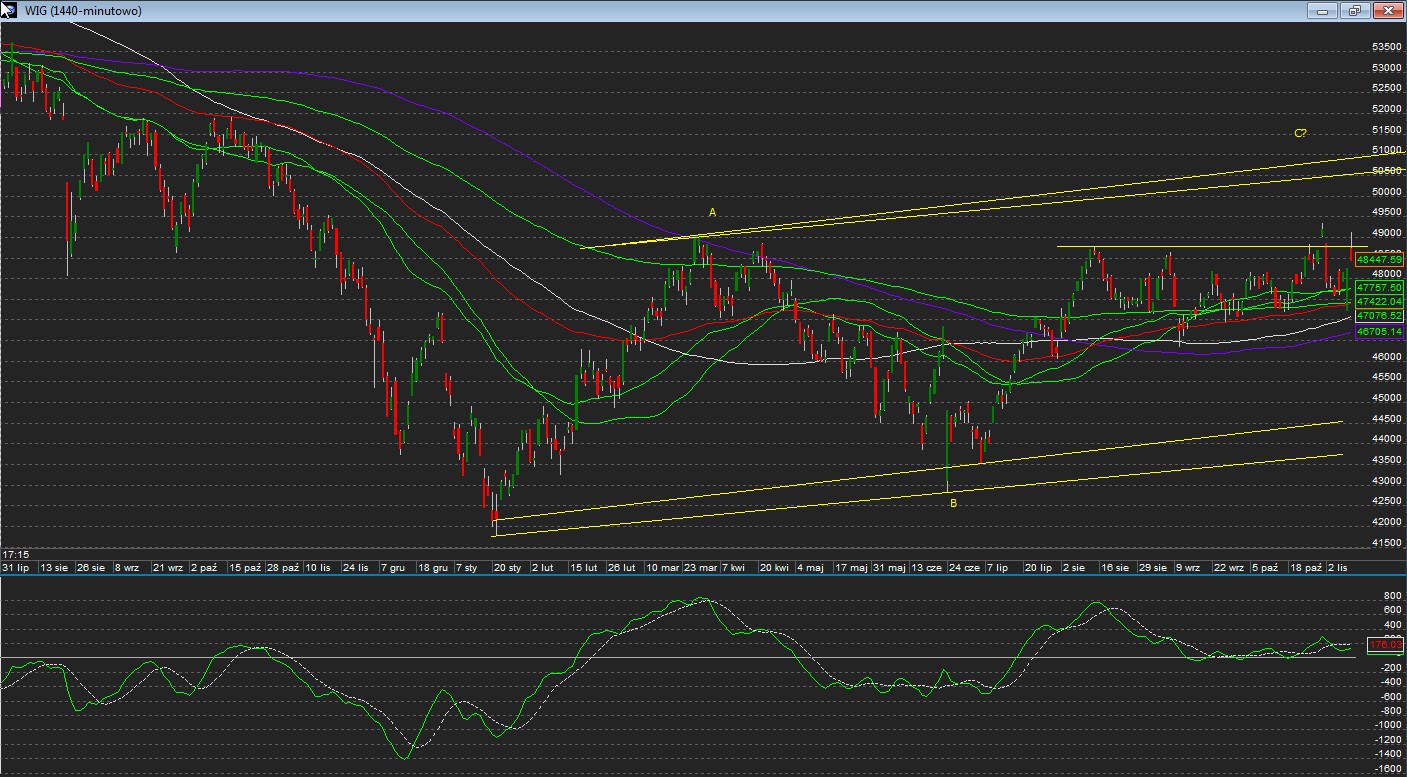Image resolution: width=1407 pixels, height=777 pixels.
Task: Click the 10 lis date label
Action: click(x=319, y=567)
